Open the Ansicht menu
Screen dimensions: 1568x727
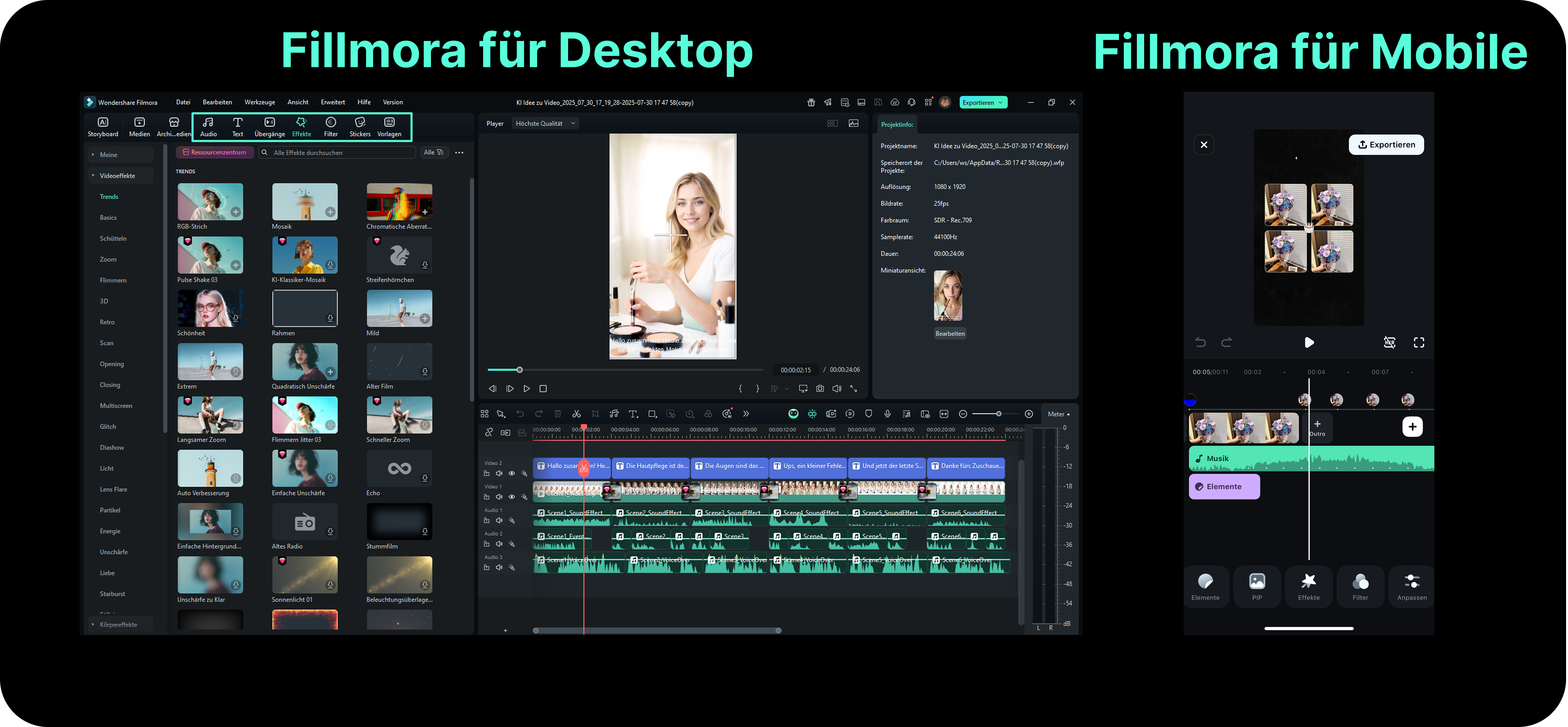click(x=298, y=102)
